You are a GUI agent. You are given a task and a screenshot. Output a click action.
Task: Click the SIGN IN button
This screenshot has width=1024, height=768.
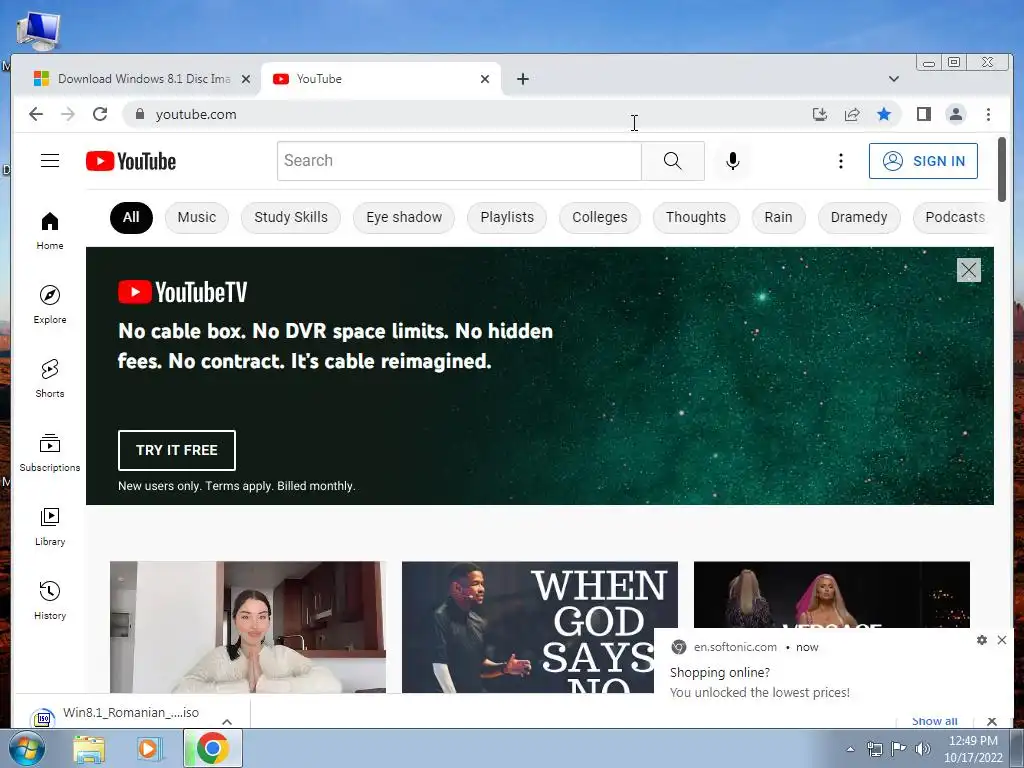coord(923,161)
